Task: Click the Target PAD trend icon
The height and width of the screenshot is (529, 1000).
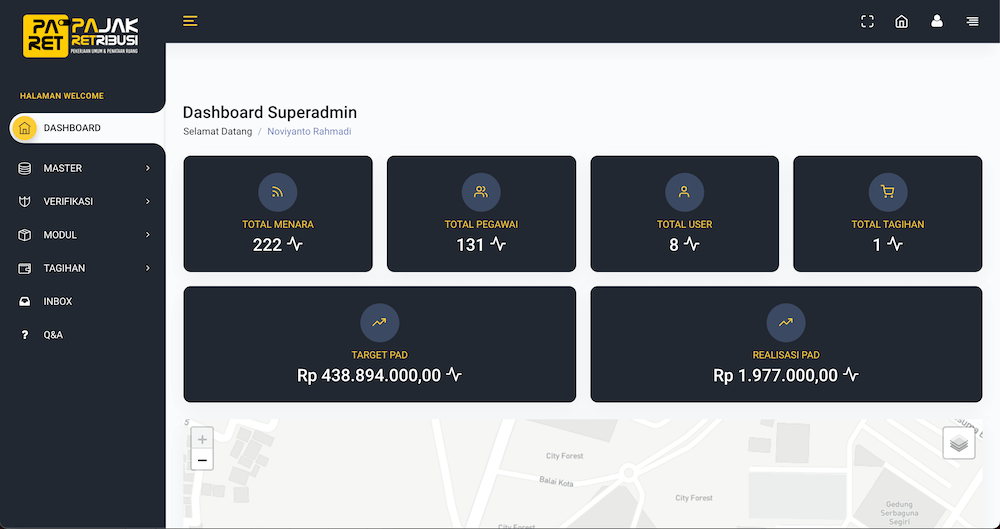Action: 379,322
